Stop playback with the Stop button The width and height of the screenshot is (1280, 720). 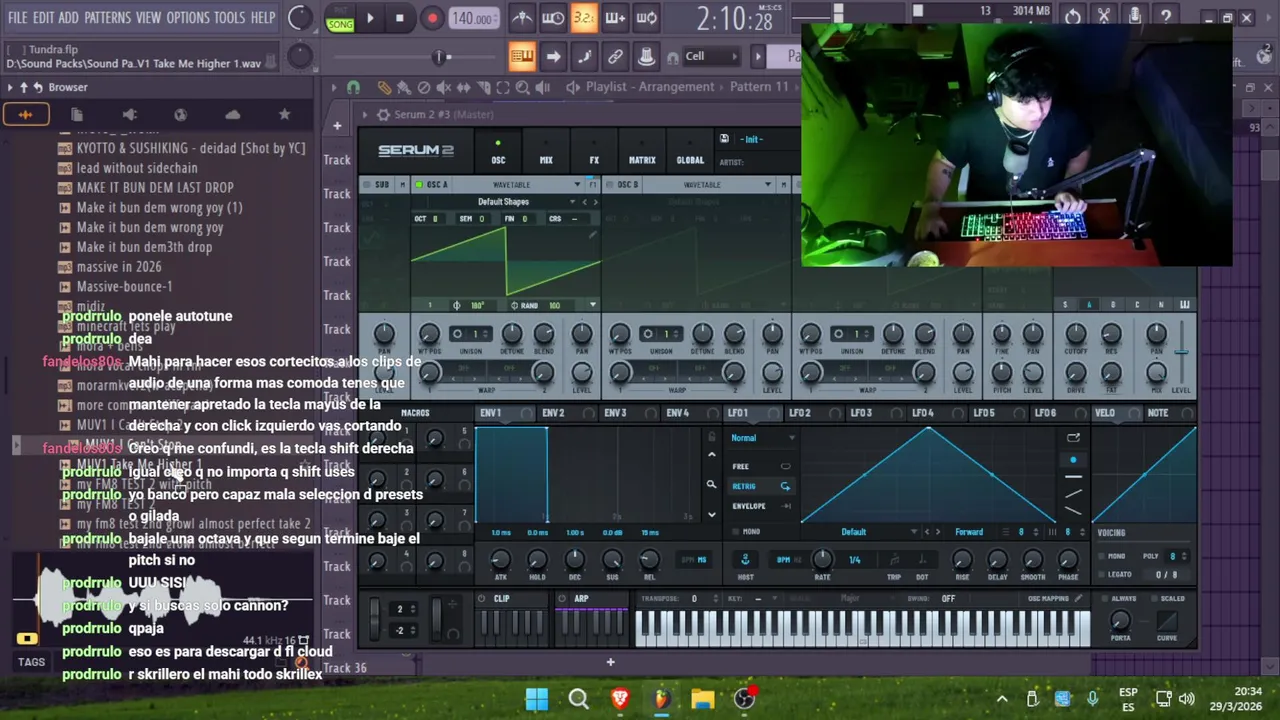coord(400,18)
